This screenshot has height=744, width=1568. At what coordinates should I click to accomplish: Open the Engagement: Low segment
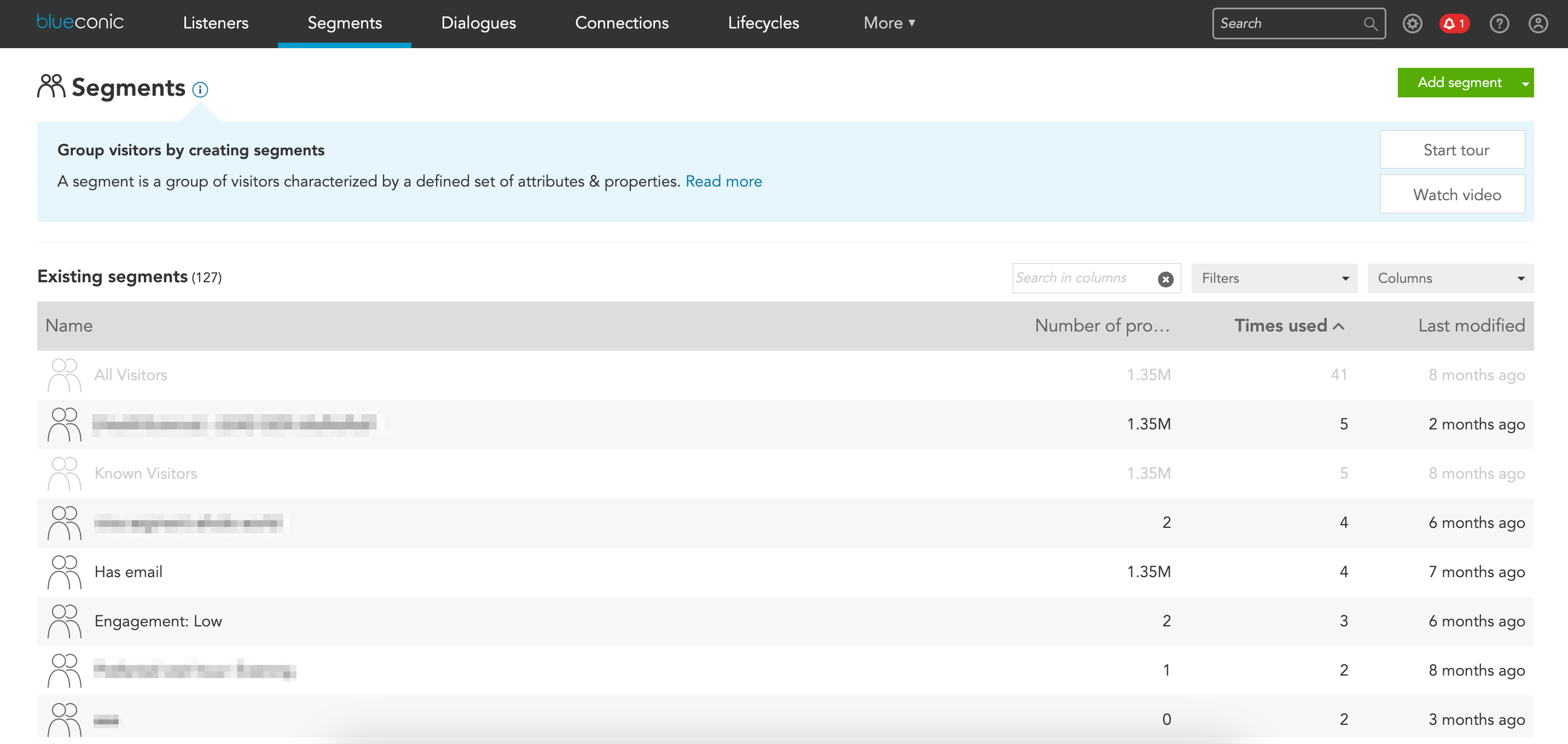158,621
